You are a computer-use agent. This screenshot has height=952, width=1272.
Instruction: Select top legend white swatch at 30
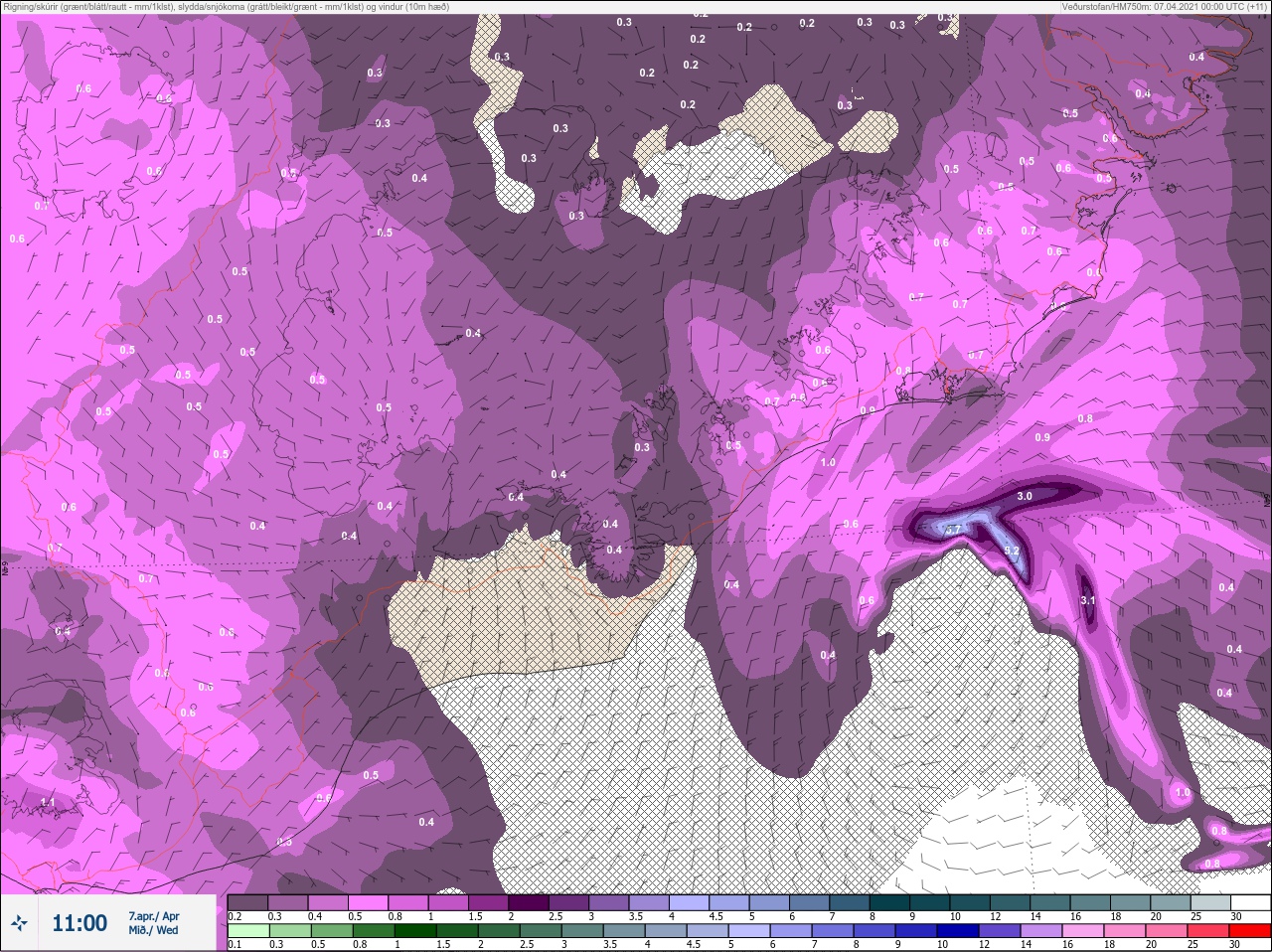point(1250,902)
